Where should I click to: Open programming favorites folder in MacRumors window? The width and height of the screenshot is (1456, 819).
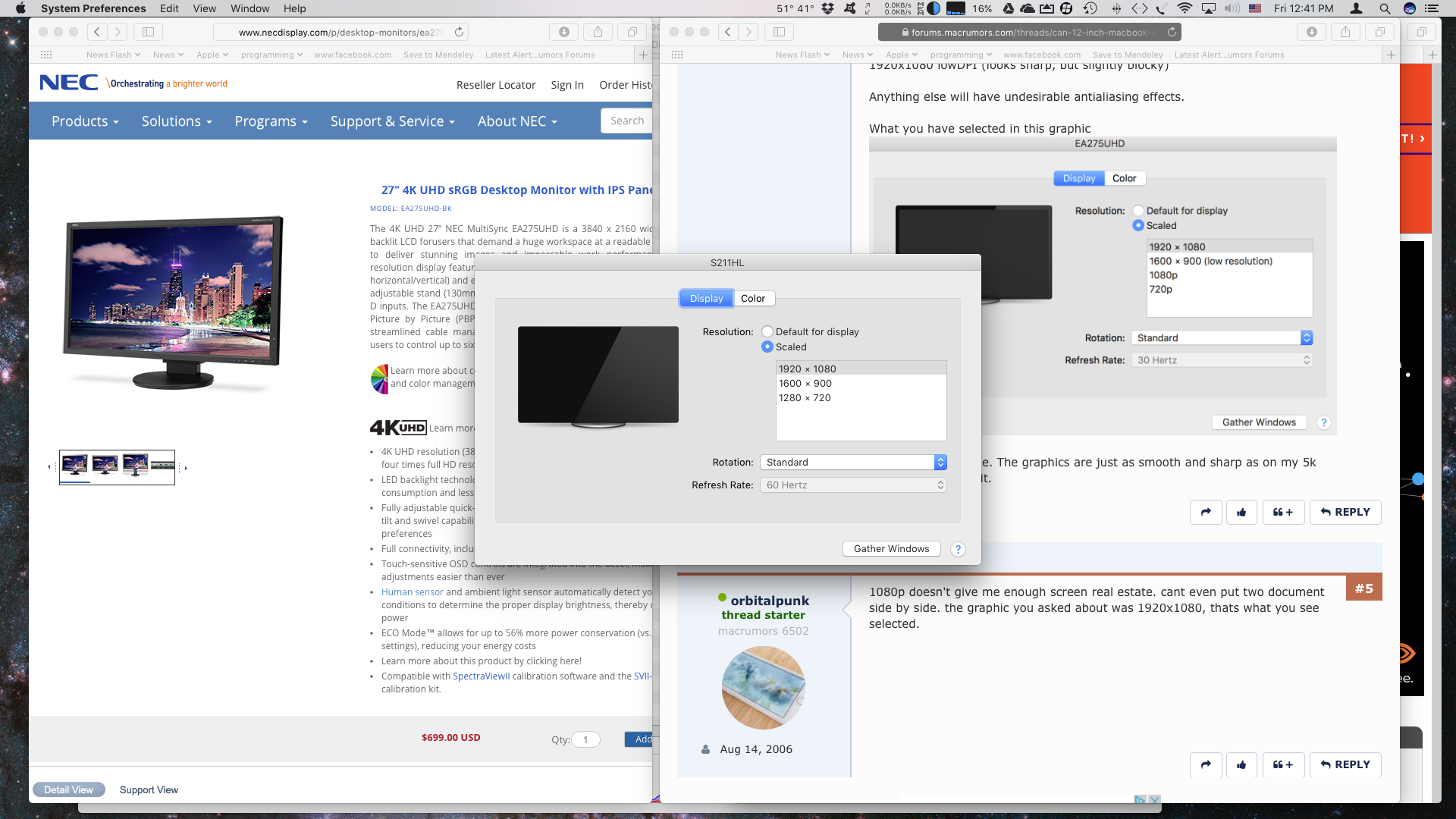tap(962, 55)
